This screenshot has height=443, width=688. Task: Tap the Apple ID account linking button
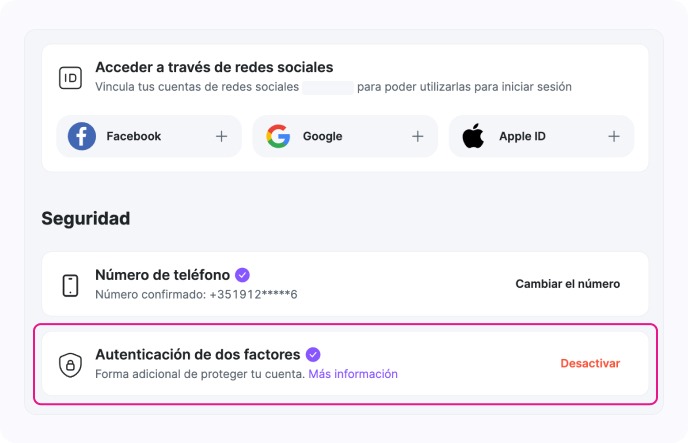tap(541, 136)
